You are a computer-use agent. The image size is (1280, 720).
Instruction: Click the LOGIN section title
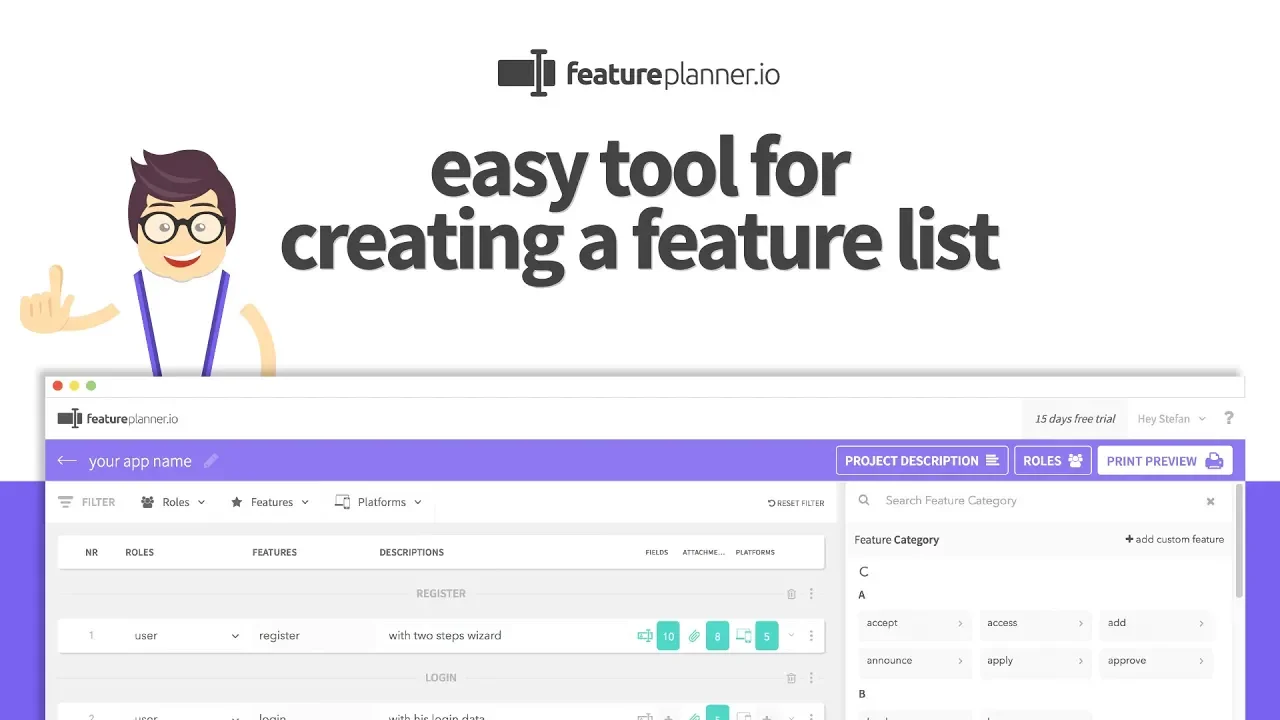(441, 678)
